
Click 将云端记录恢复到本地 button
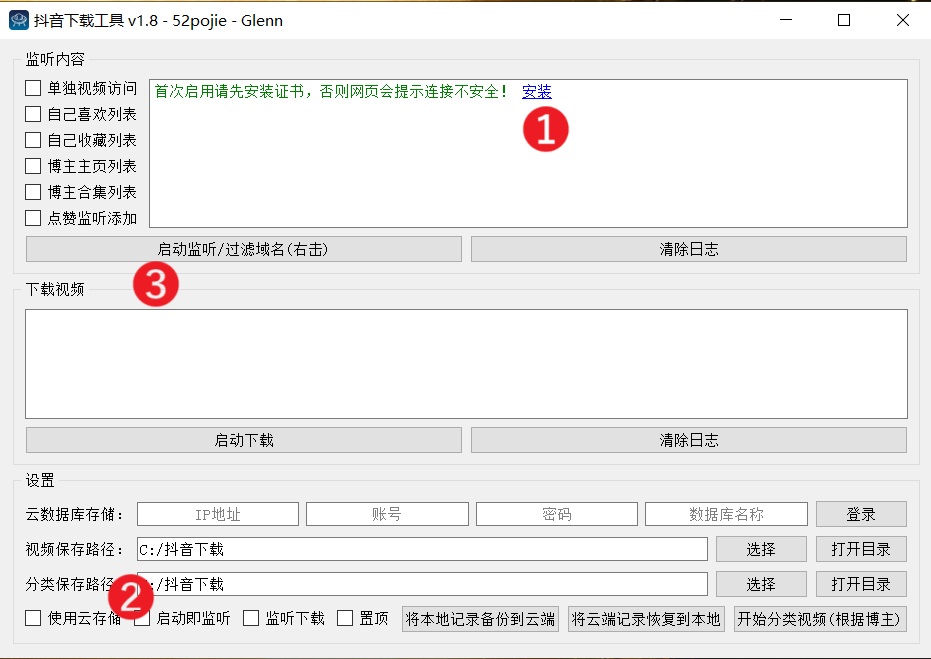tap(646, 619)
